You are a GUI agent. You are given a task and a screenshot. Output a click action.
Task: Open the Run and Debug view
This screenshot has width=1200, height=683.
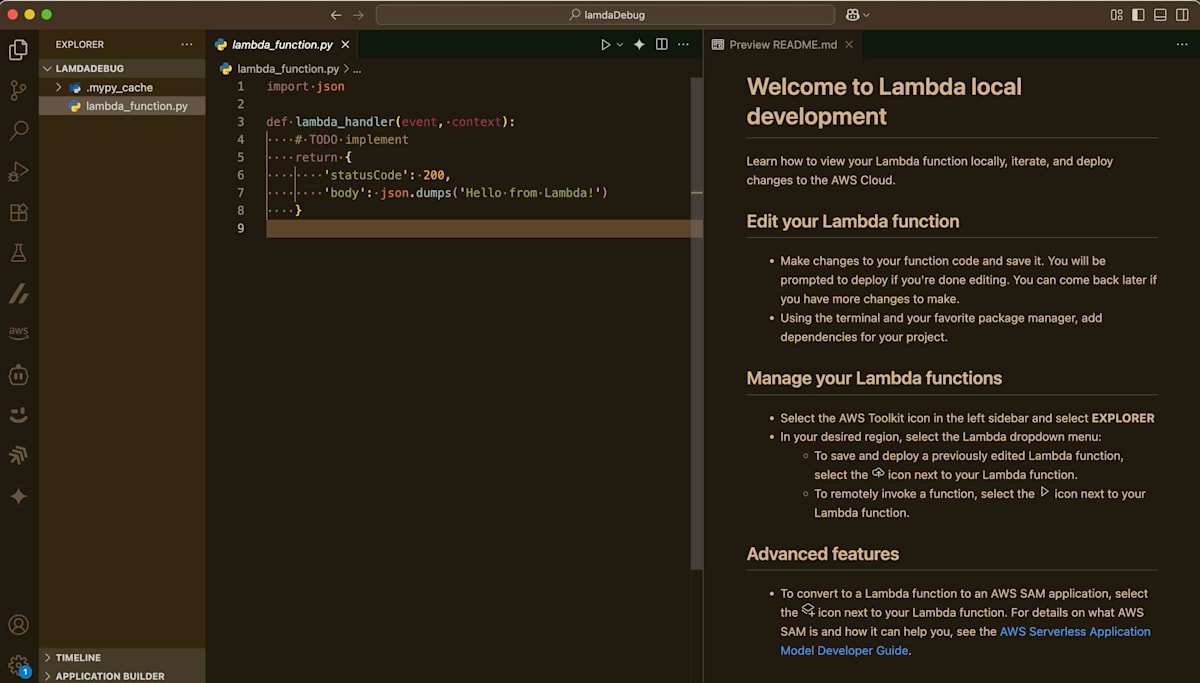[x=18, y=172]
